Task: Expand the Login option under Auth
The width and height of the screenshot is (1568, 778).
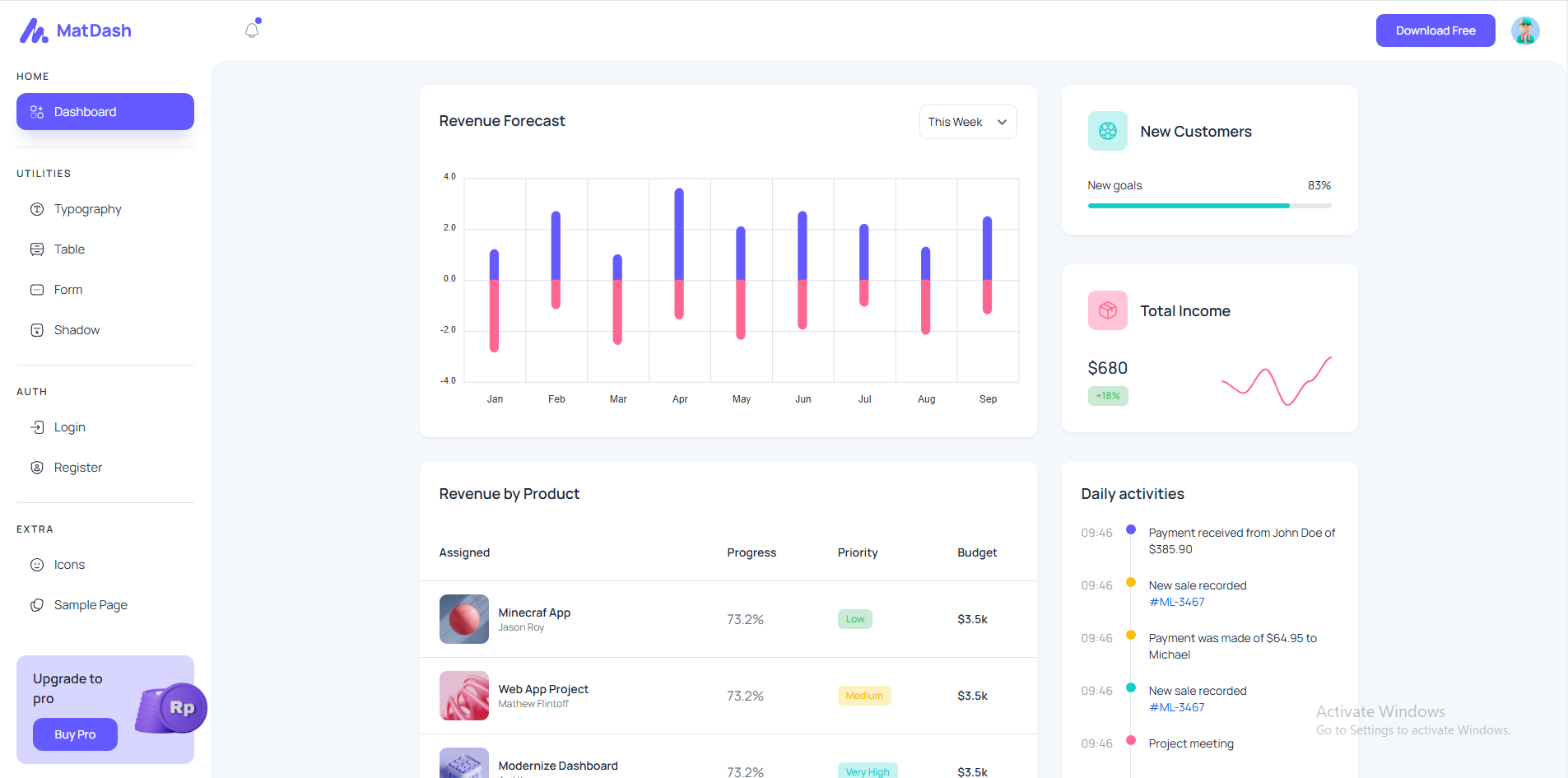Action: 69,426
